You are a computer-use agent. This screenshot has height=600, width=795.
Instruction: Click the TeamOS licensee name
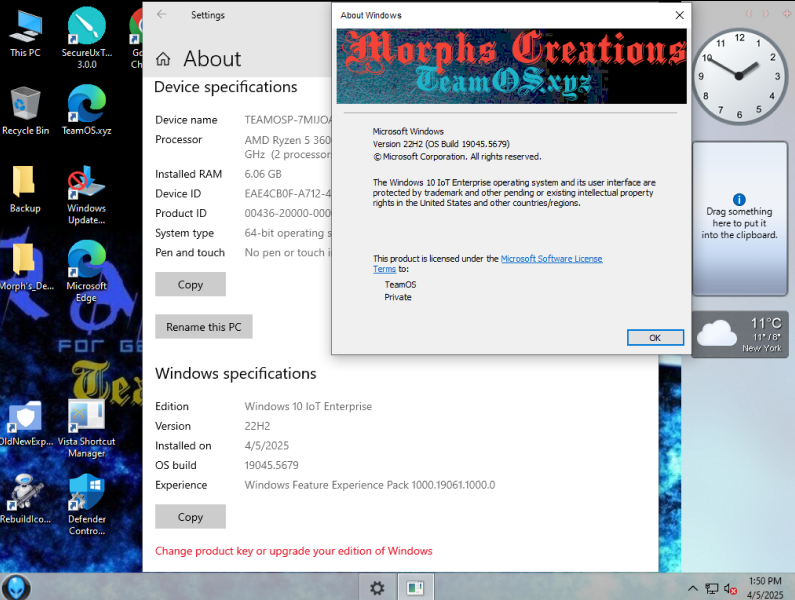click(x=400, y=285)
